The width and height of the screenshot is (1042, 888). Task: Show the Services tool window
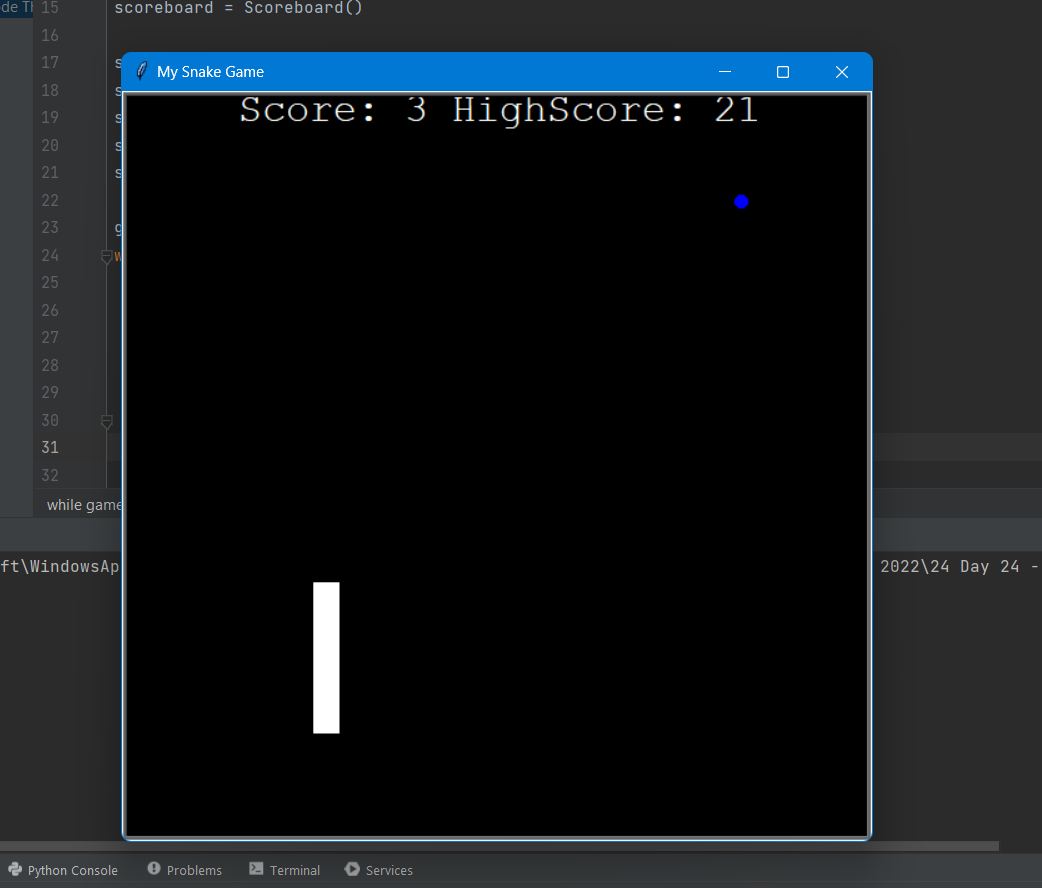[x=389, y=870]
